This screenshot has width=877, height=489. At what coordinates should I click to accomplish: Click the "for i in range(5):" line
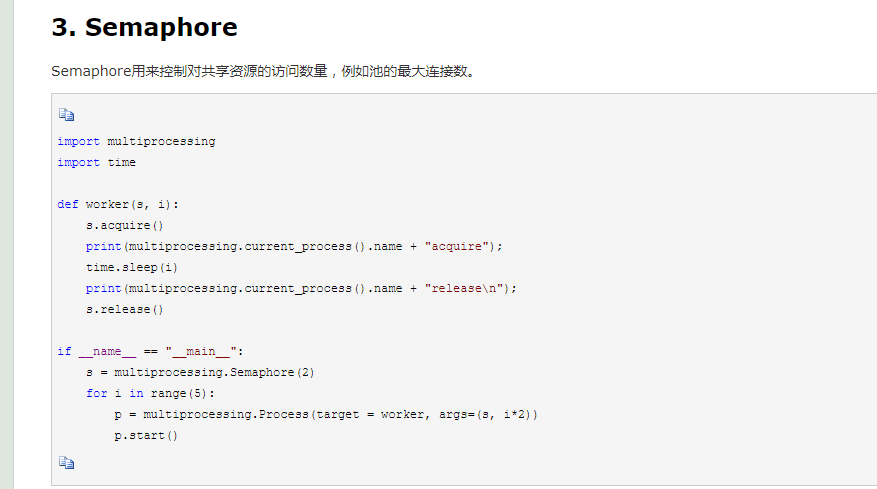(150, 394)
